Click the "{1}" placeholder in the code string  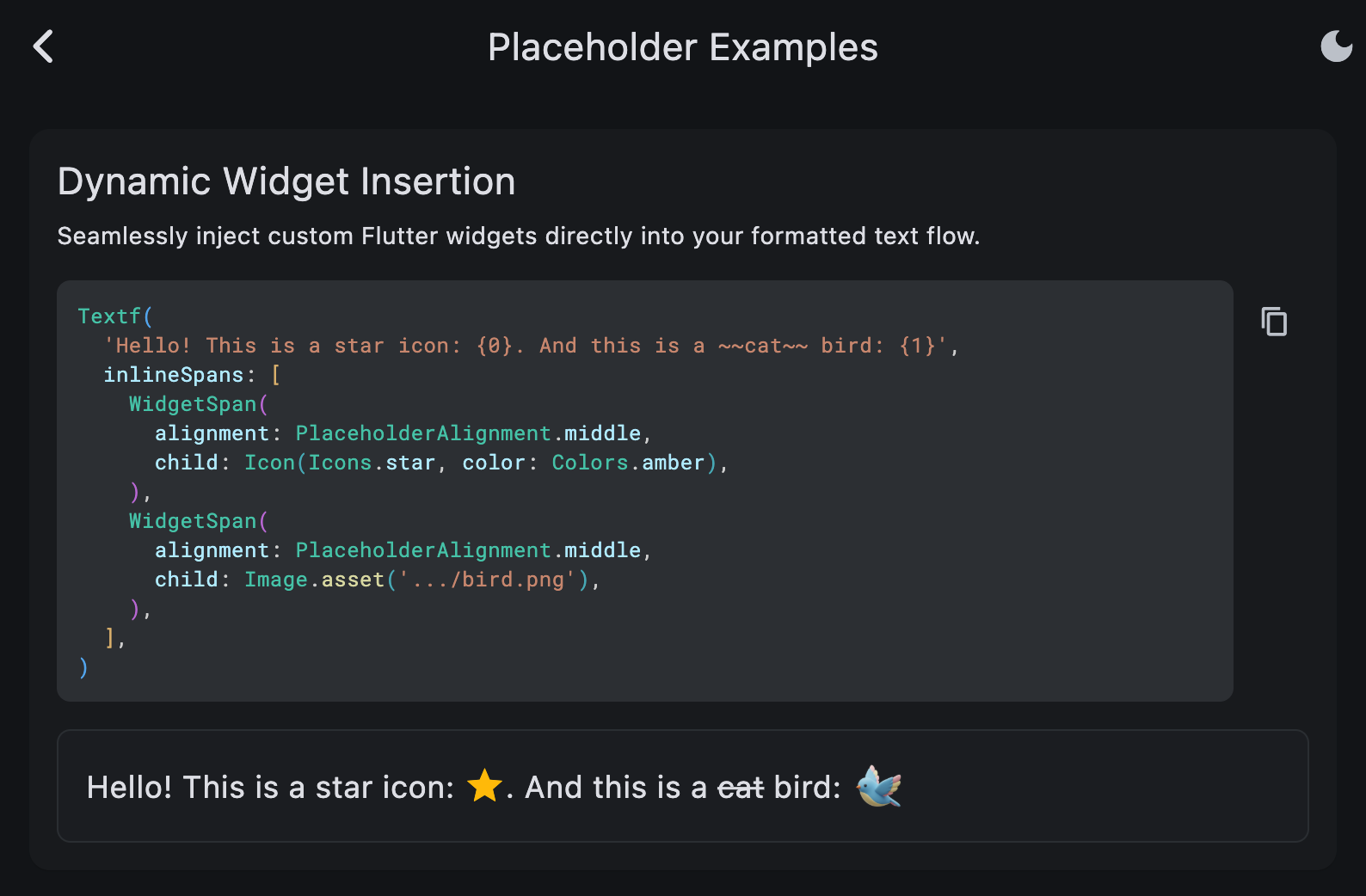click(917, 346)
